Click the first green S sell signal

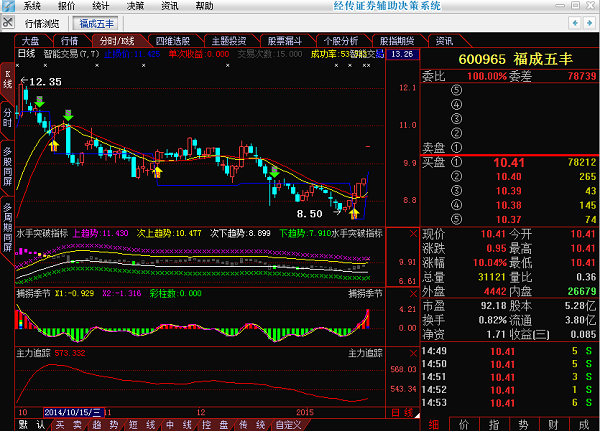39,101
